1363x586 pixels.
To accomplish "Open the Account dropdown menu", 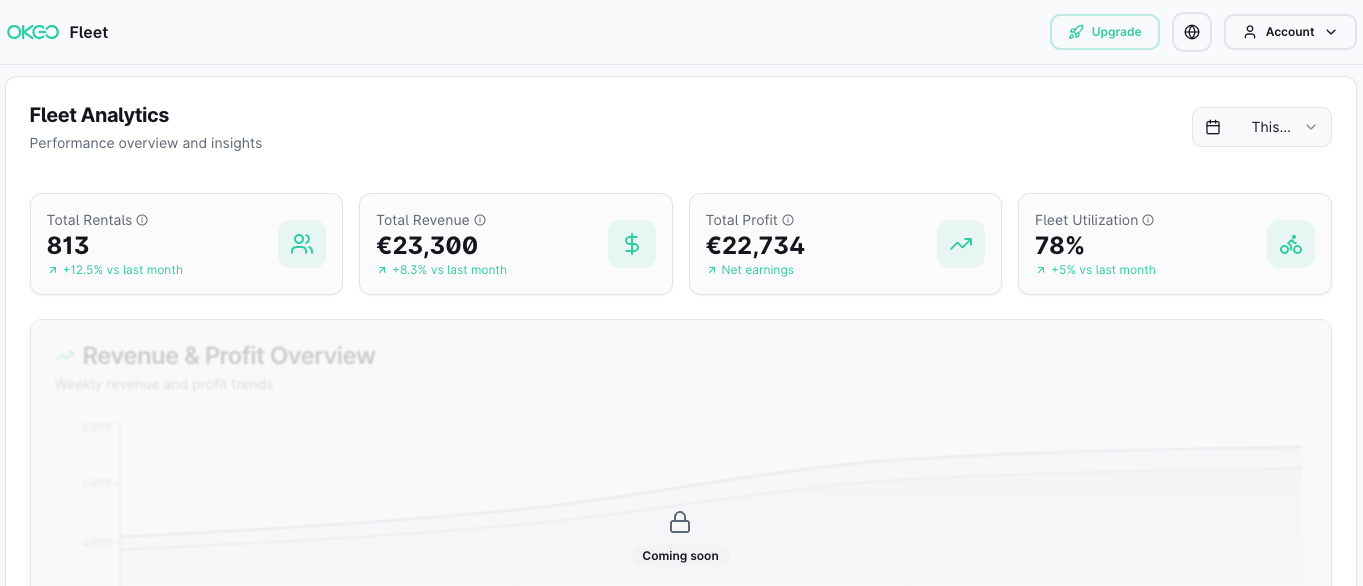I will click(x=1290, y=32).
